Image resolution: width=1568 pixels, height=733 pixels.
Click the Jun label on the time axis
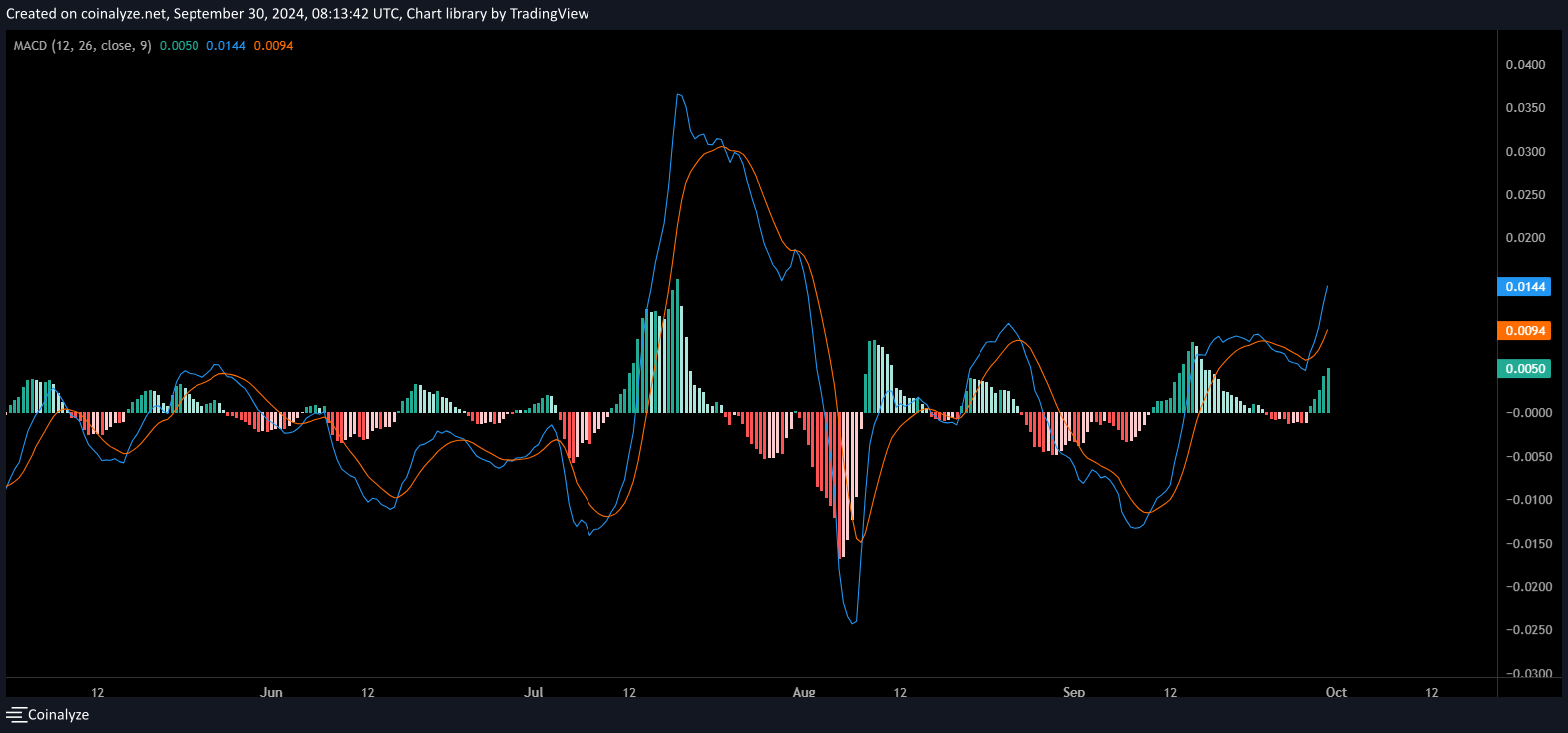[271, 692]
